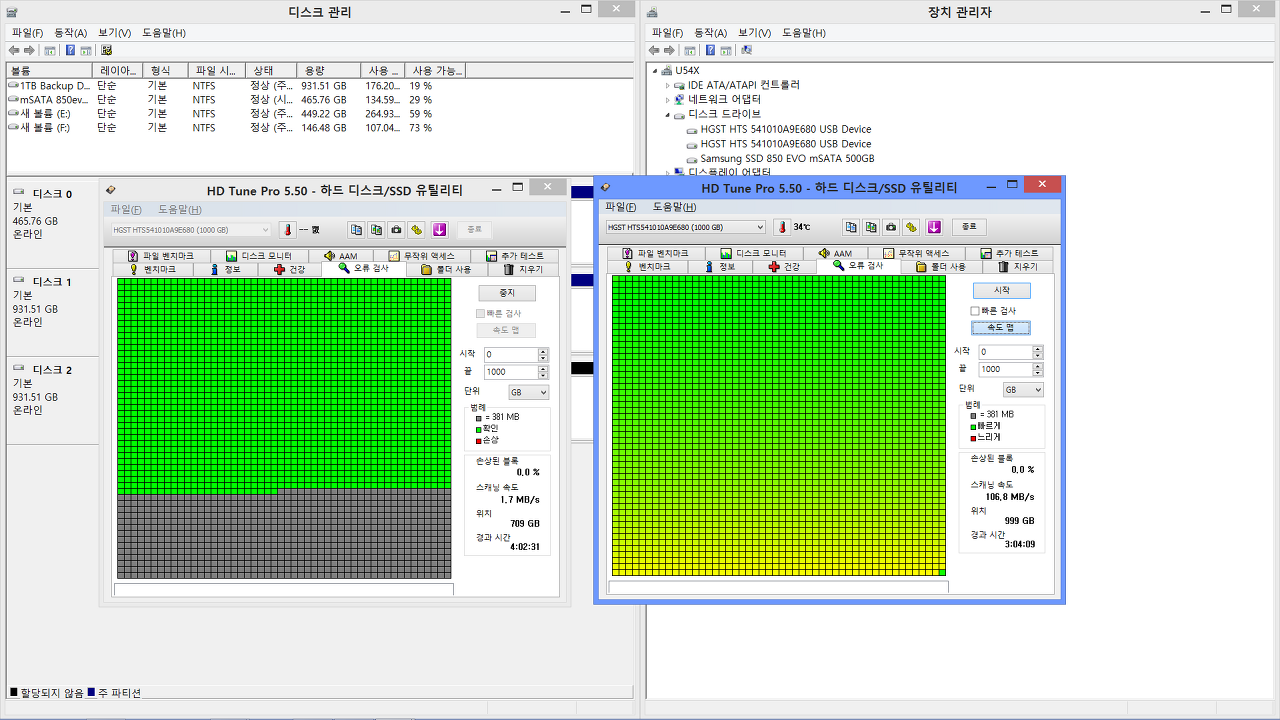Click the Back arrow in Device Manager toolbar
Screen dimensions: 1280x720
654,50
